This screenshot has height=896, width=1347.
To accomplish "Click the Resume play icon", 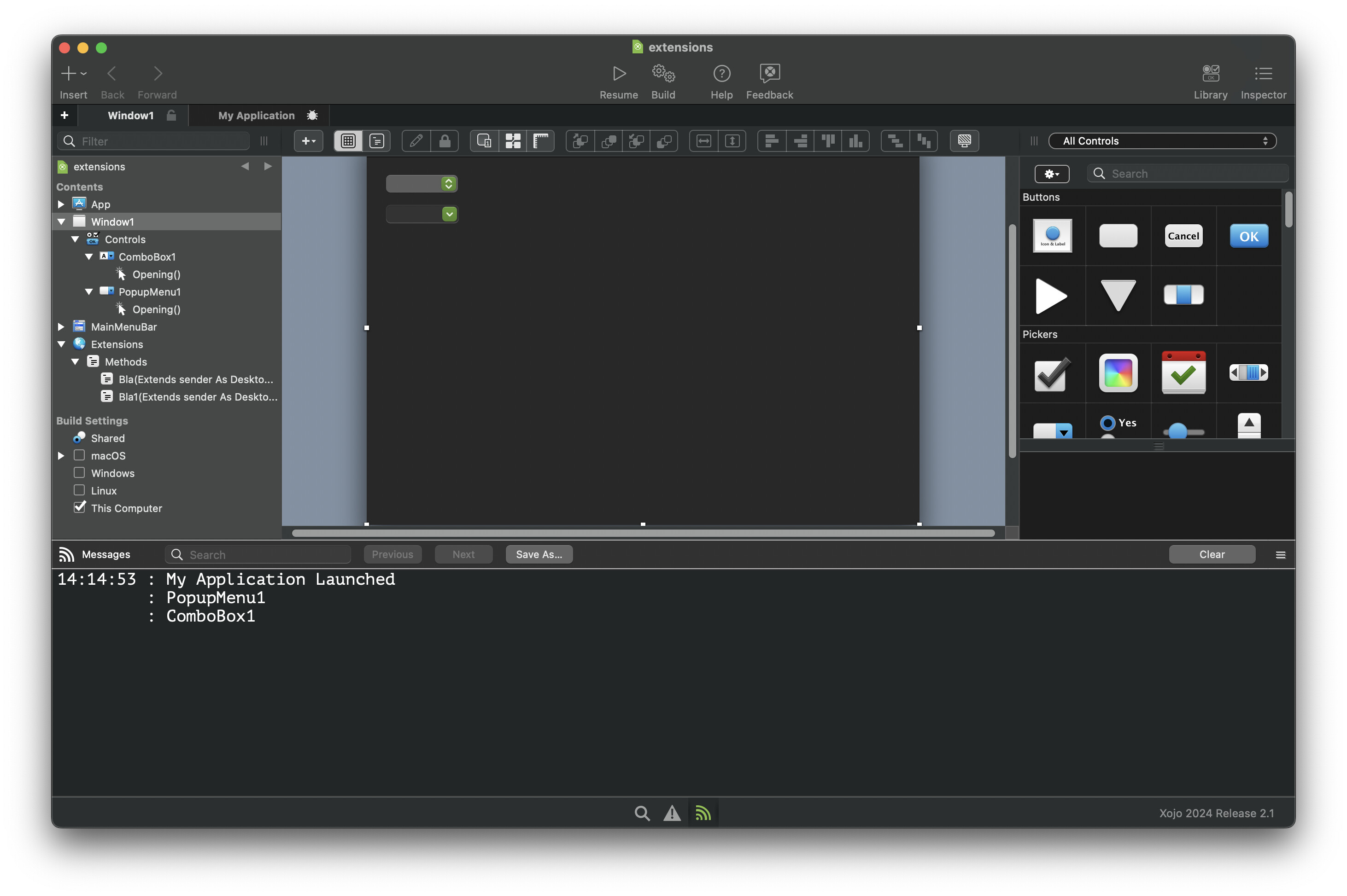I will [619, 74].
